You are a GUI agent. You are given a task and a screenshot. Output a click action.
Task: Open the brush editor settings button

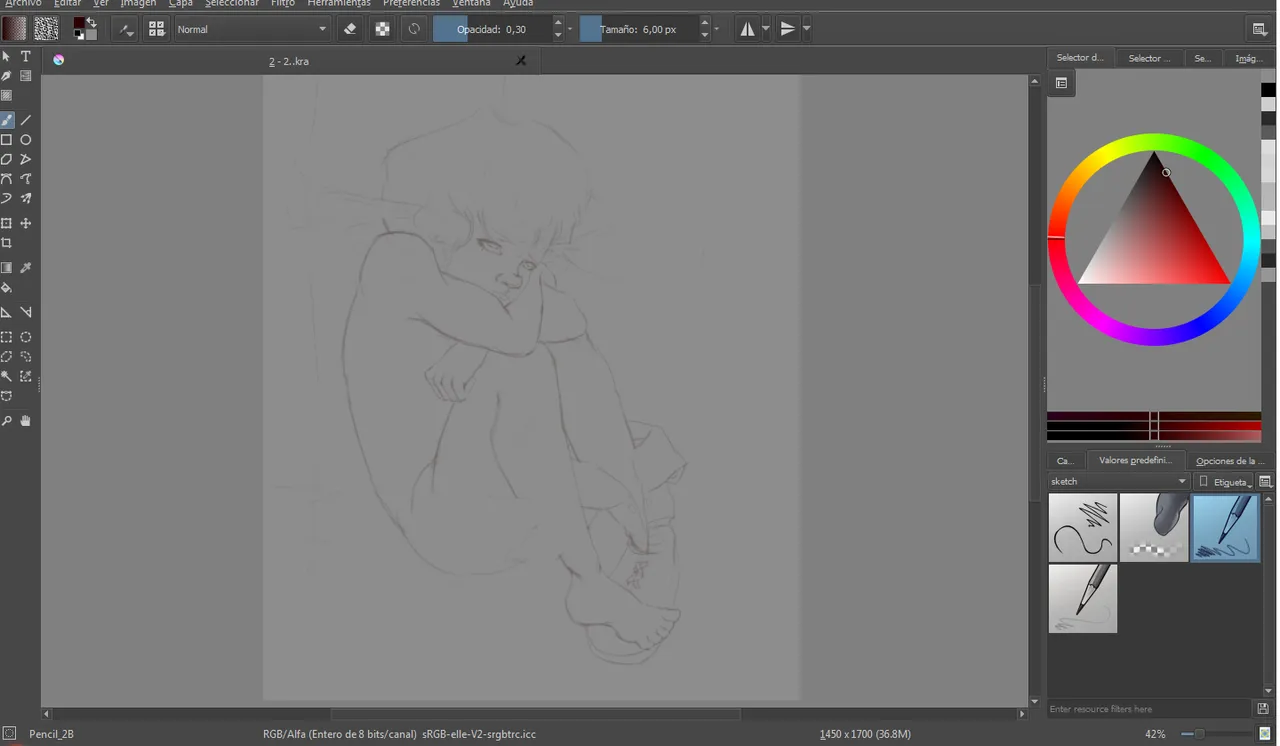pyautogui.click(x=125, y=29)
